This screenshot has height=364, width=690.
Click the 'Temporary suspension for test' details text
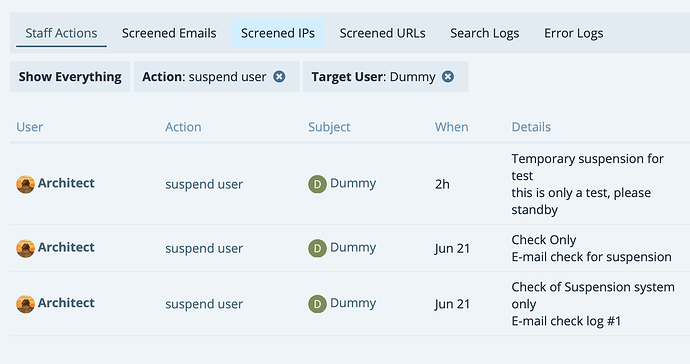[587, 167]
